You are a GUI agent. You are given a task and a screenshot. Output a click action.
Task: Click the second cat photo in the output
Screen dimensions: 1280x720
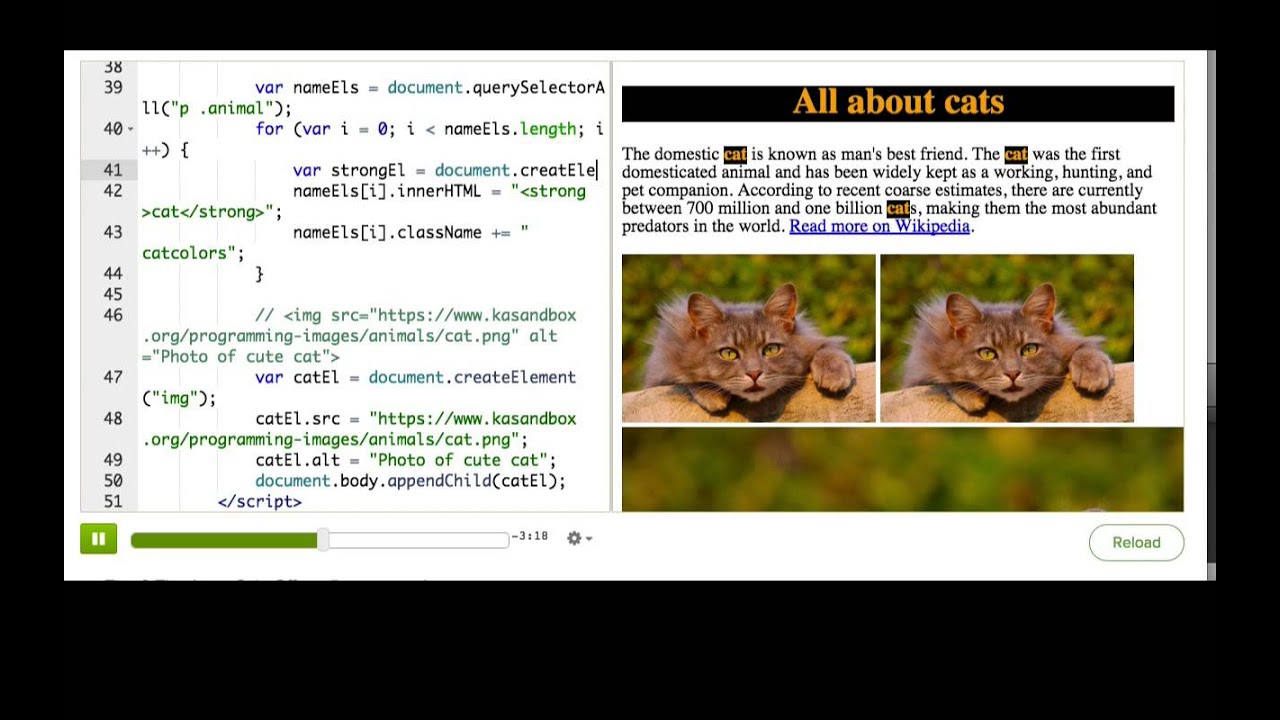[1007, 338]
